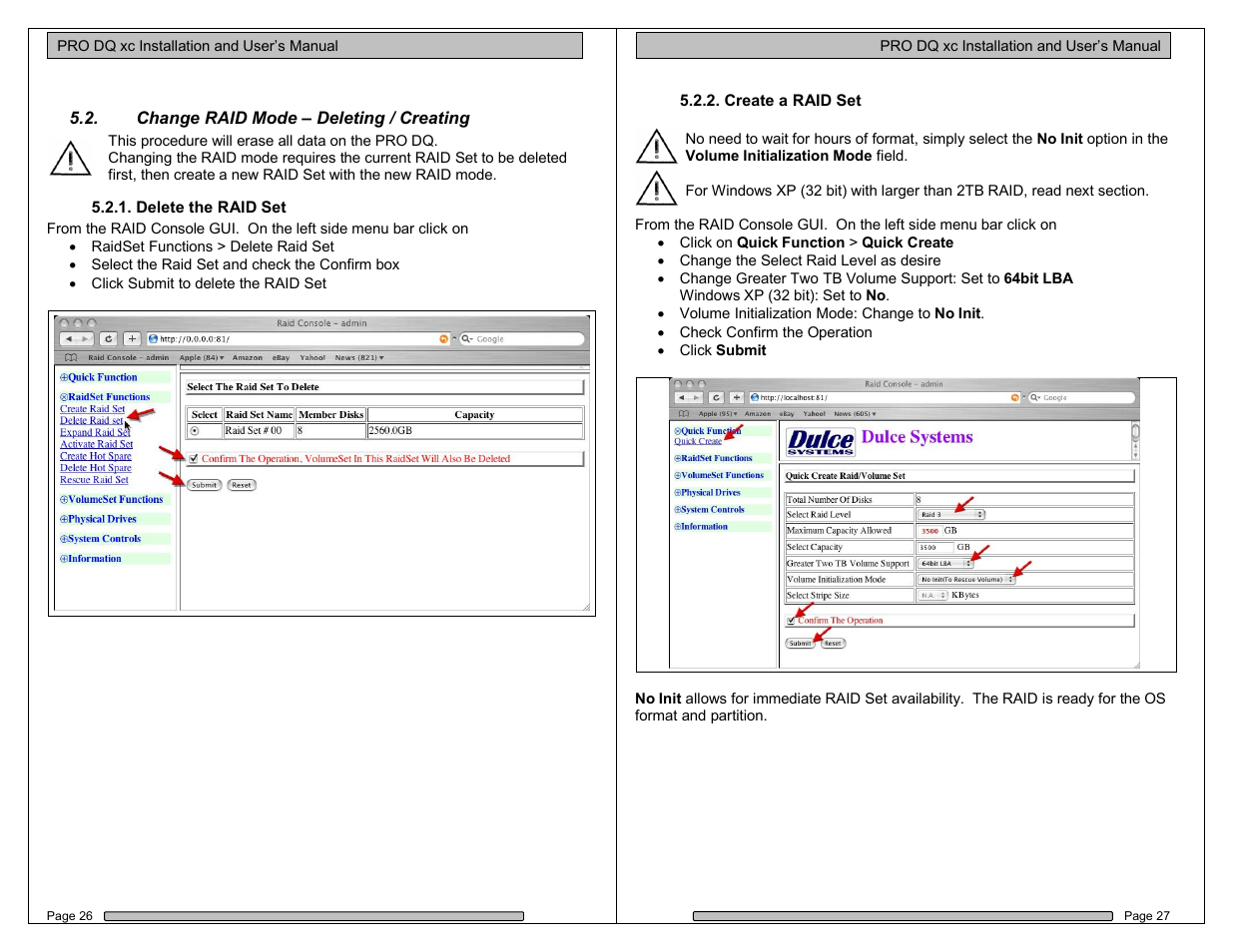Toggle 'VolumeSet In This RaidSet Will Also Be Deleted' checkbox
1233x952 pixels.
pyautogui.click(x=194, y=459)
